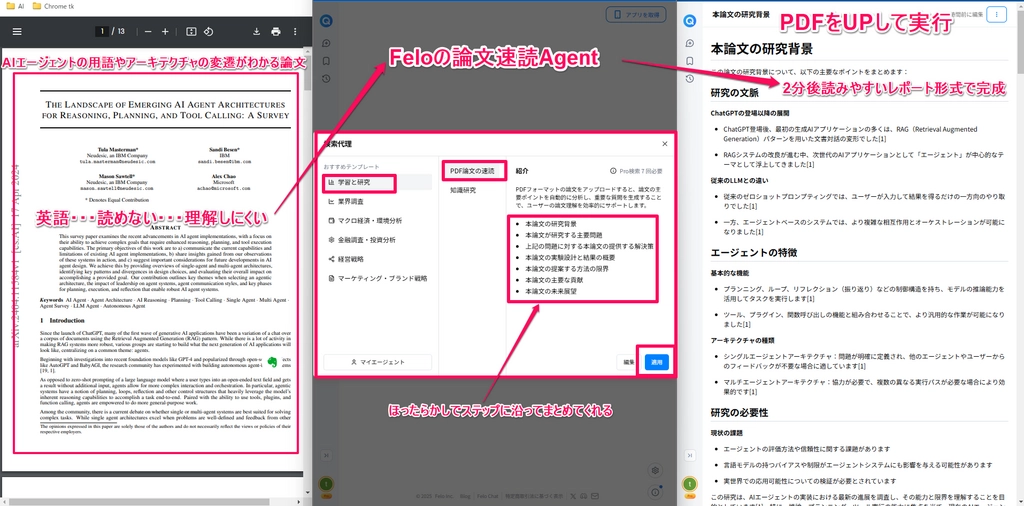Start a new chat in the right Felo sidebar
Screen dimensions: 1024x506
pyautogui.click(x=690, y=43)
